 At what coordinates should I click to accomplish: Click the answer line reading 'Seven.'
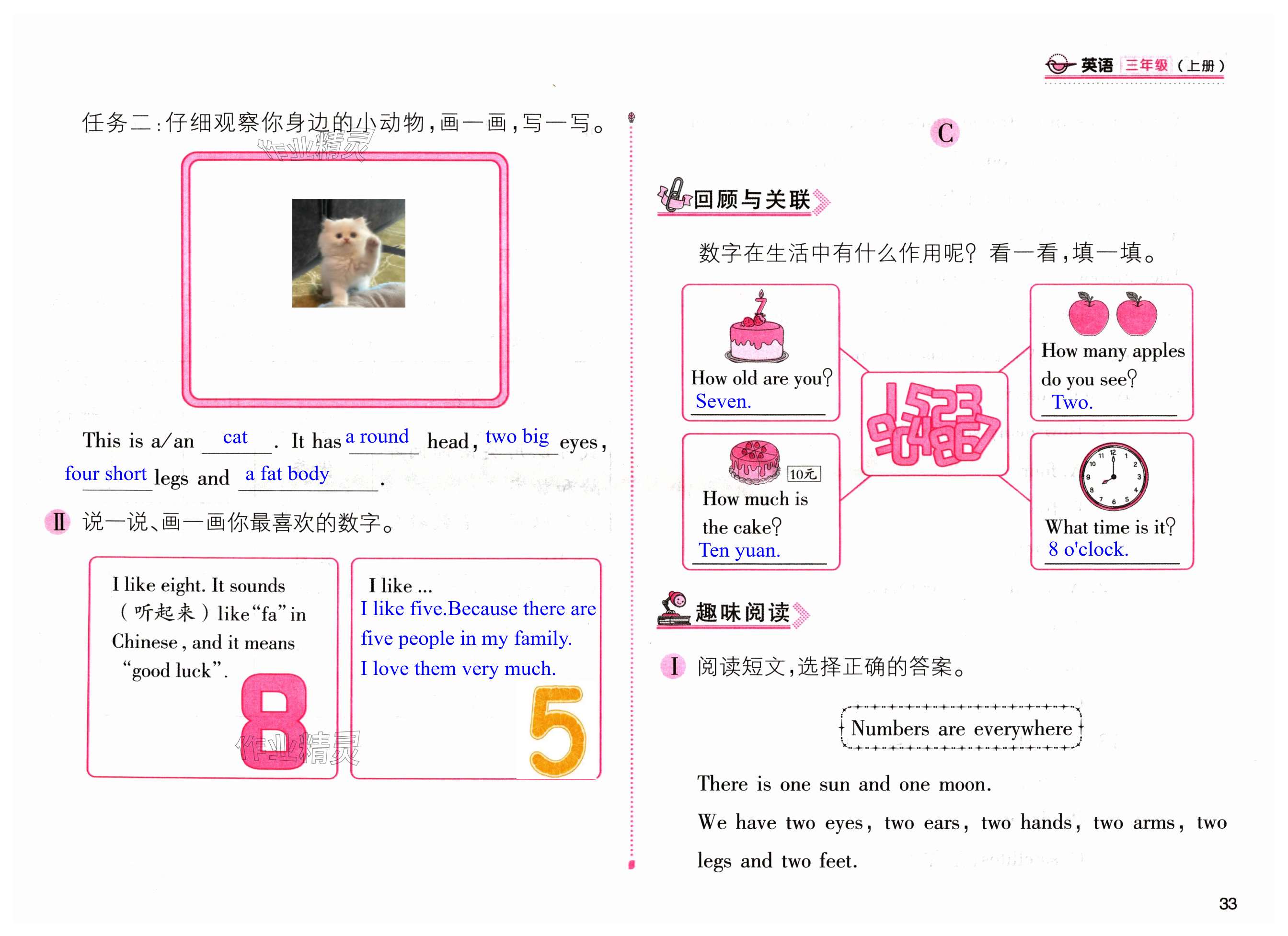click(x=724, y=402)
